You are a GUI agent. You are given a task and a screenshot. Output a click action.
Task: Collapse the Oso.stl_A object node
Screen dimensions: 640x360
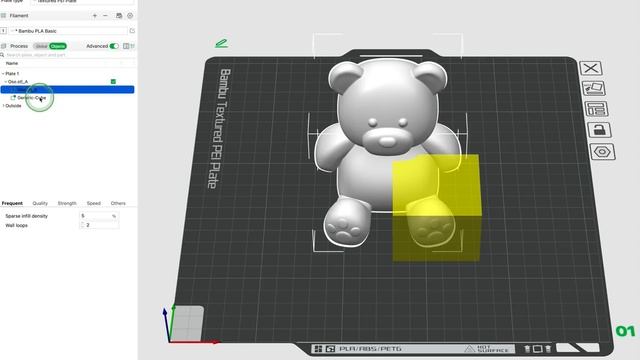(6, 82)
